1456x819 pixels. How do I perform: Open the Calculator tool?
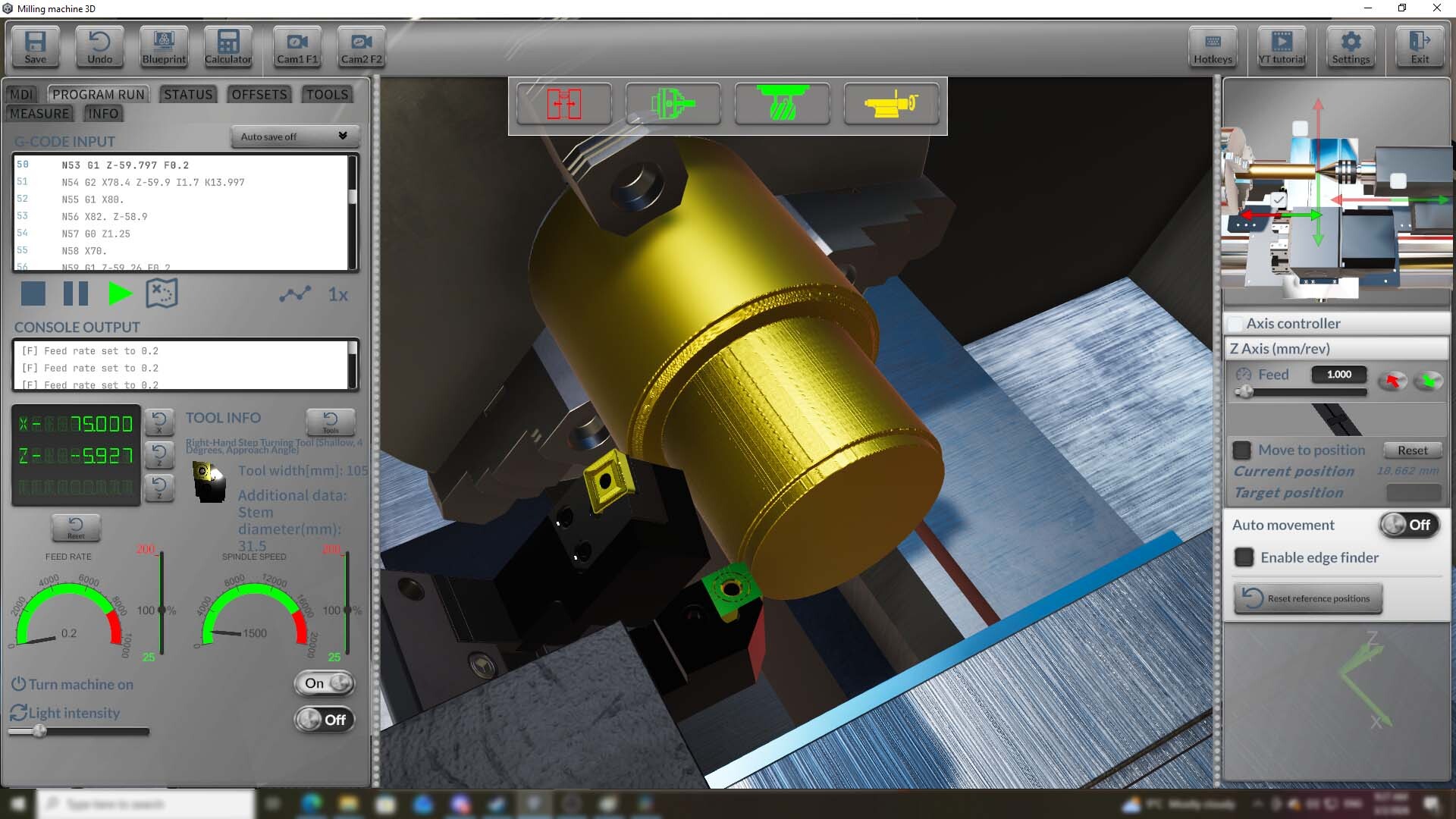click(227, 47)
